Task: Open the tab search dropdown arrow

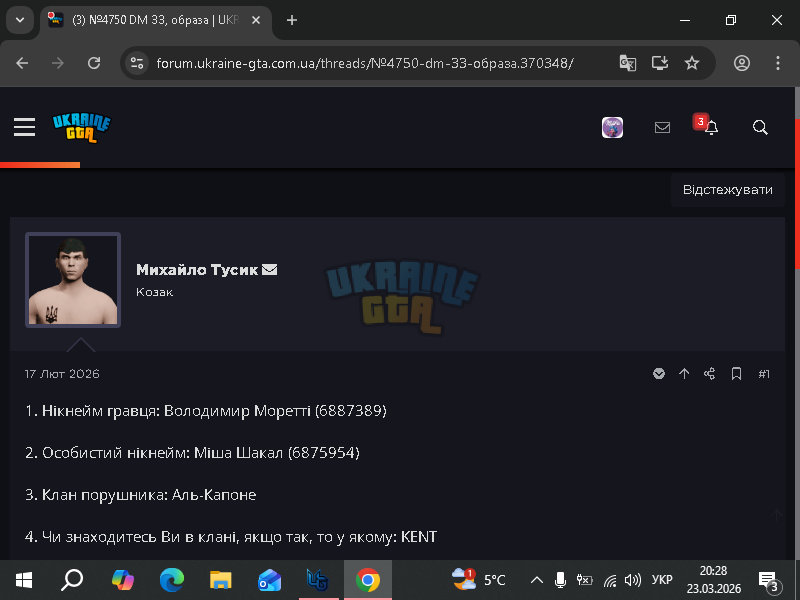Action: [x=20, y=20]
